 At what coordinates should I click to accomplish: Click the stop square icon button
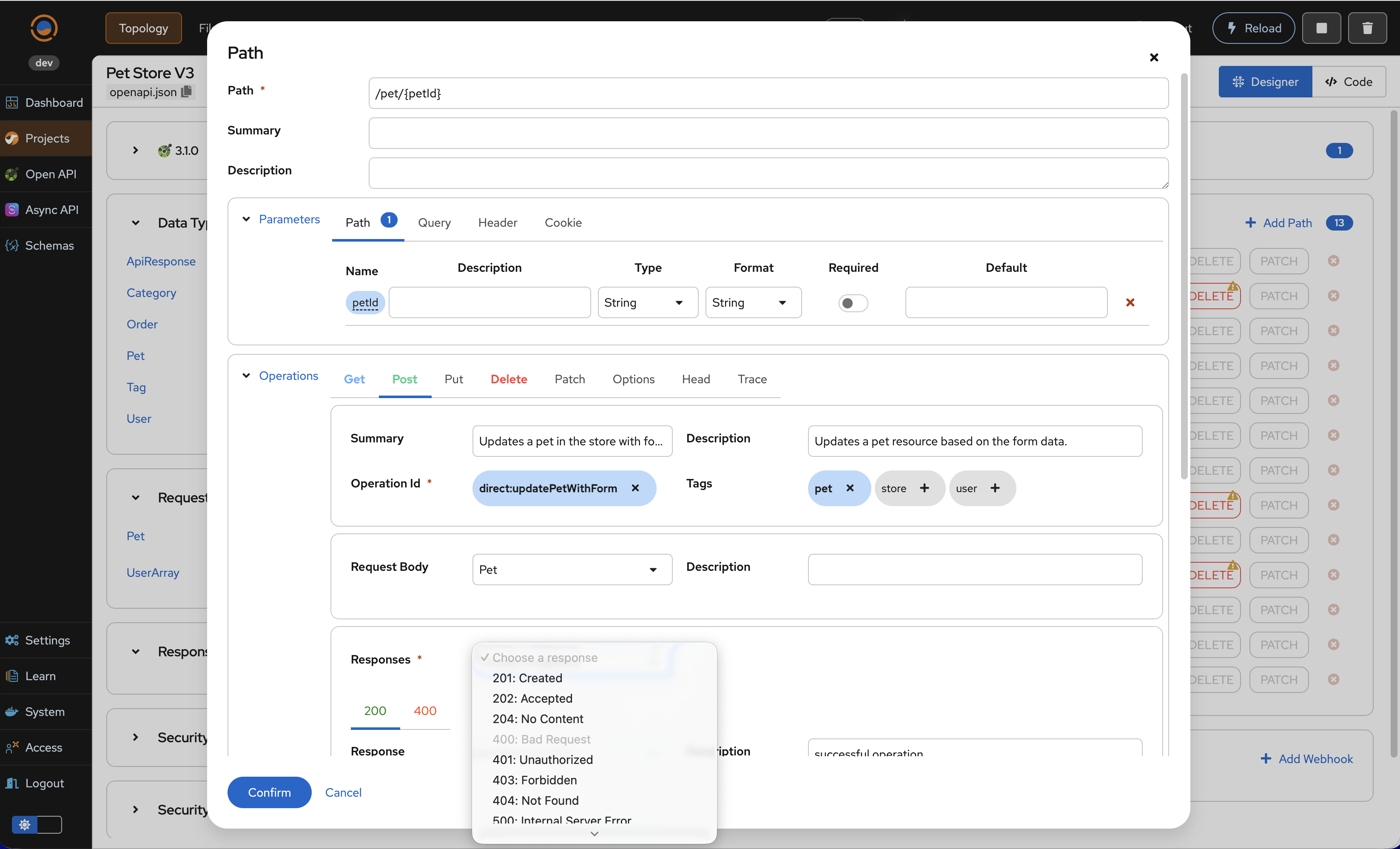tap(1322, 28)
